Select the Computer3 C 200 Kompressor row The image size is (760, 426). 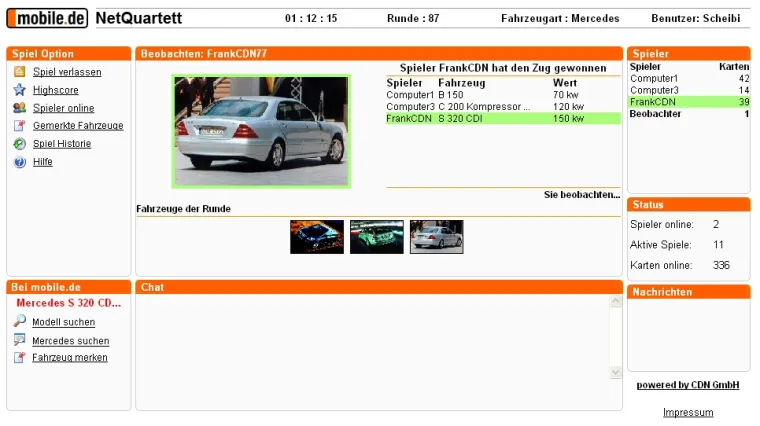coord(503,107)
